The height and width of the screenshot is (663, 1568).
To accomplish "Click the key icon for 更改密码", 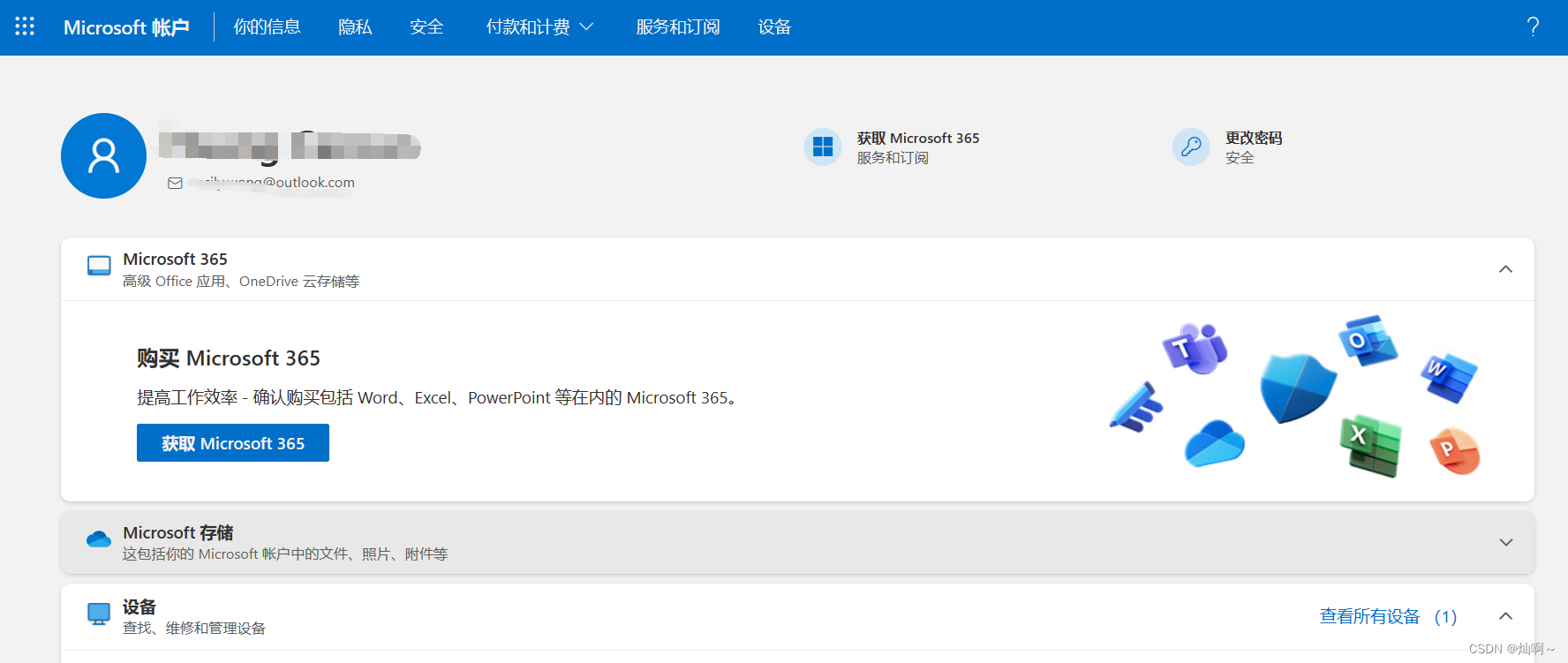I will point(1191,147).
